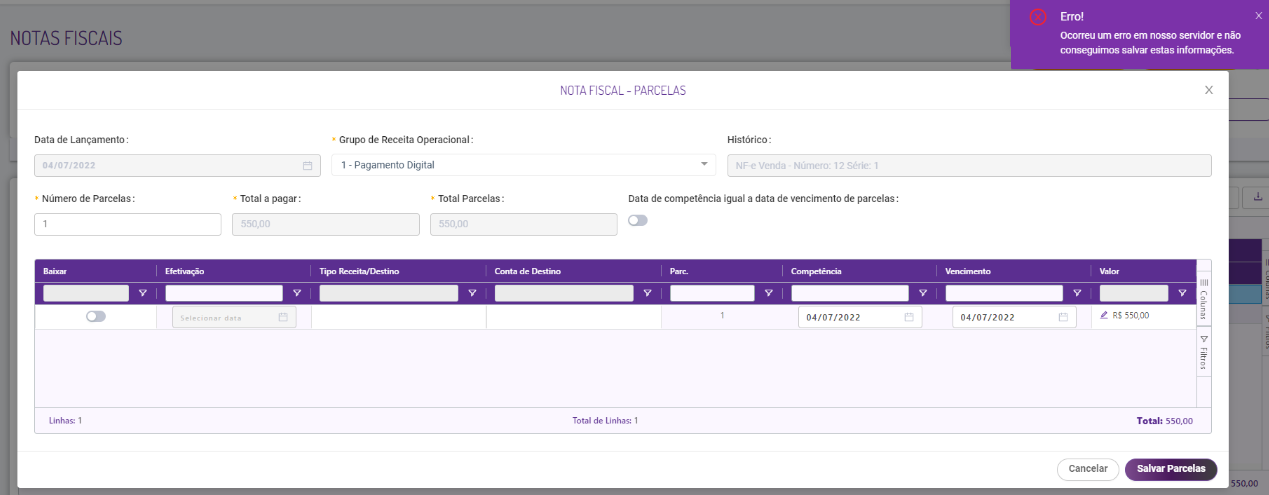
Task: Click Competência date 04/07/2022 field
Action: [860, 317]
